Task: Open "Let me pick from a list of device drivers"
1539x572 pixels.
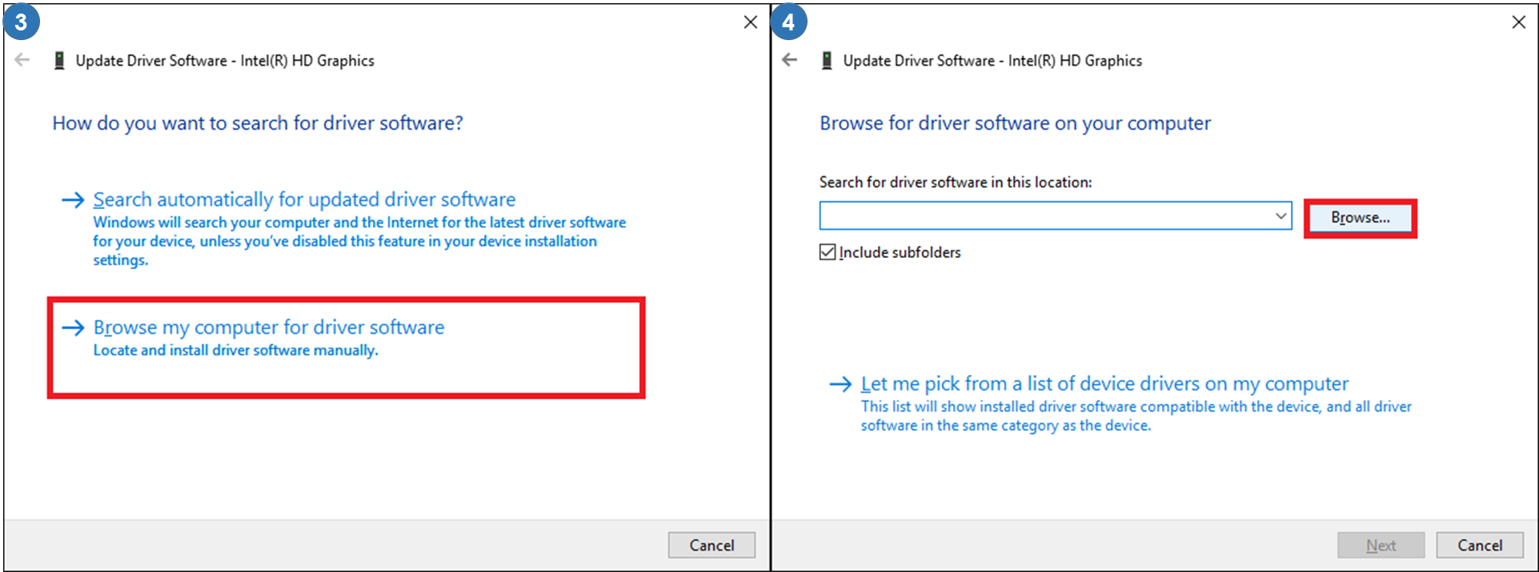Action: point(1104,385)
